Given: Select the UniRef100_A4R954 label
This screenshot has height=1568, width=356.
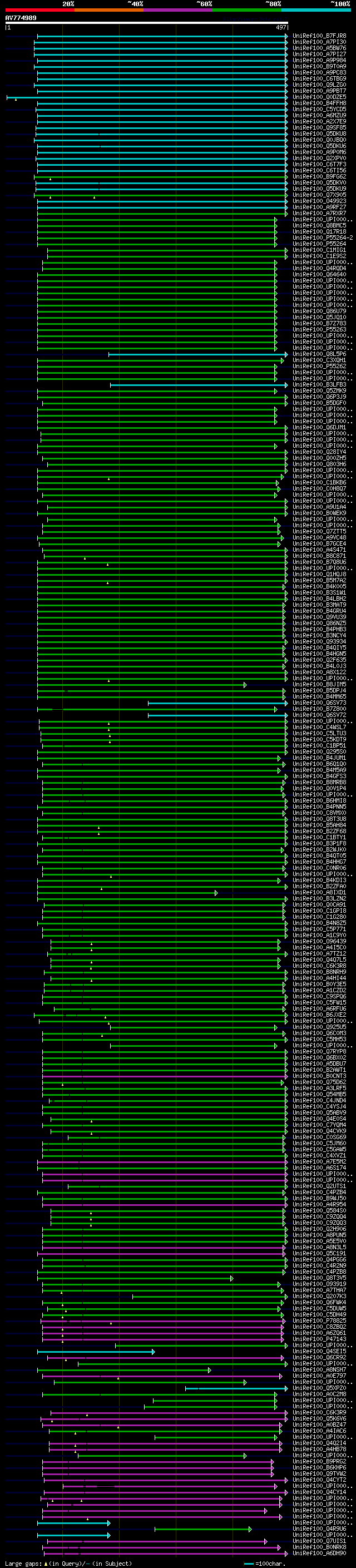Looking at the screenshot, I should pos(319,1205).
